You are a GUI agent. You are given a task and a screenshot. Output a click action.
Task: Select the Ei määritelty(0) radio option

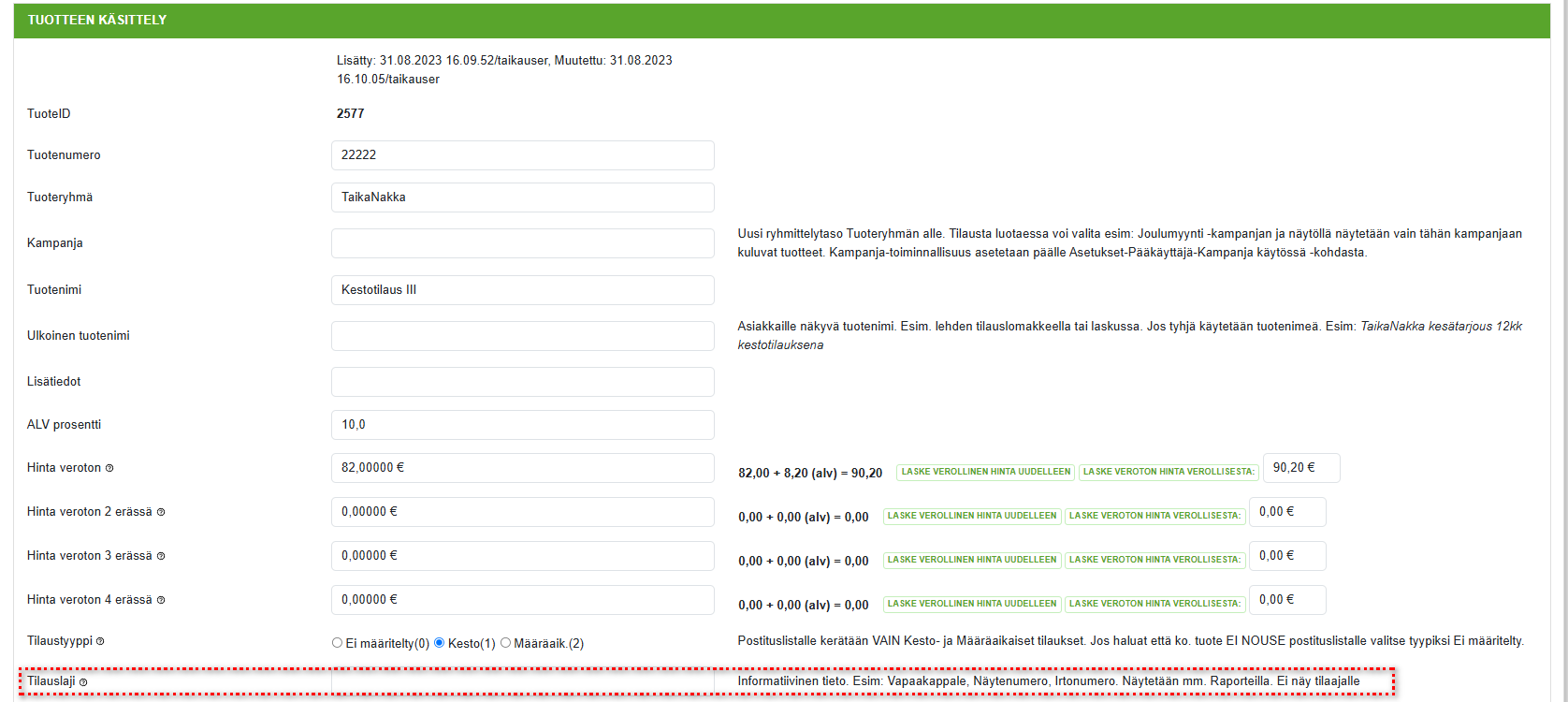(x=337, y=643)
